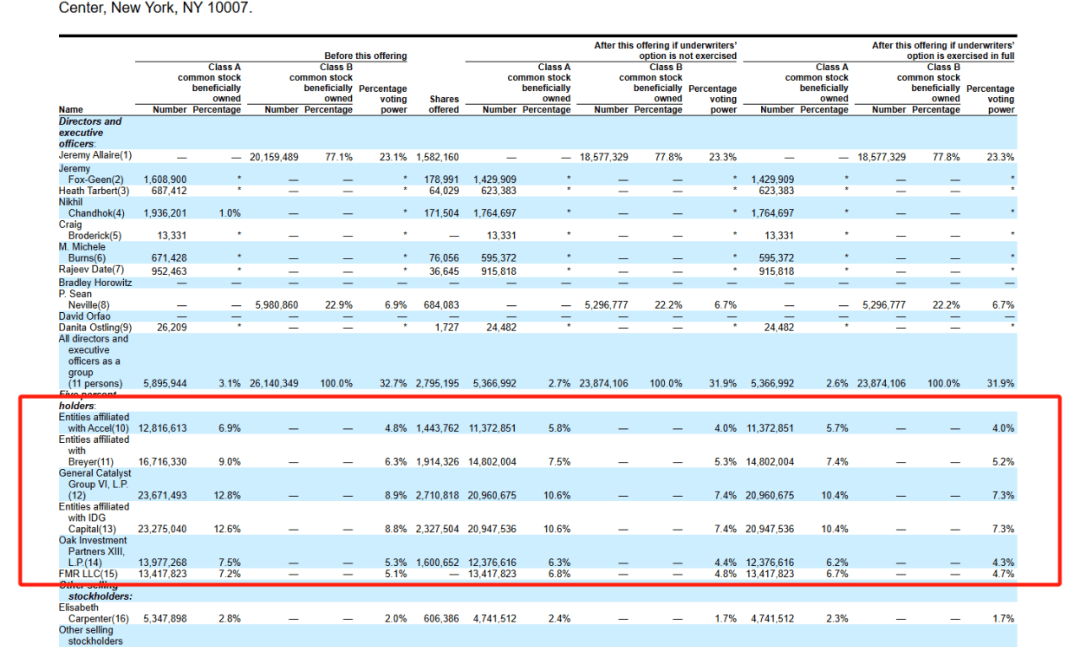Select the FMR LLC(15) row name
The height and width of the screenshot is (647, 1080).
coord(89,574)
